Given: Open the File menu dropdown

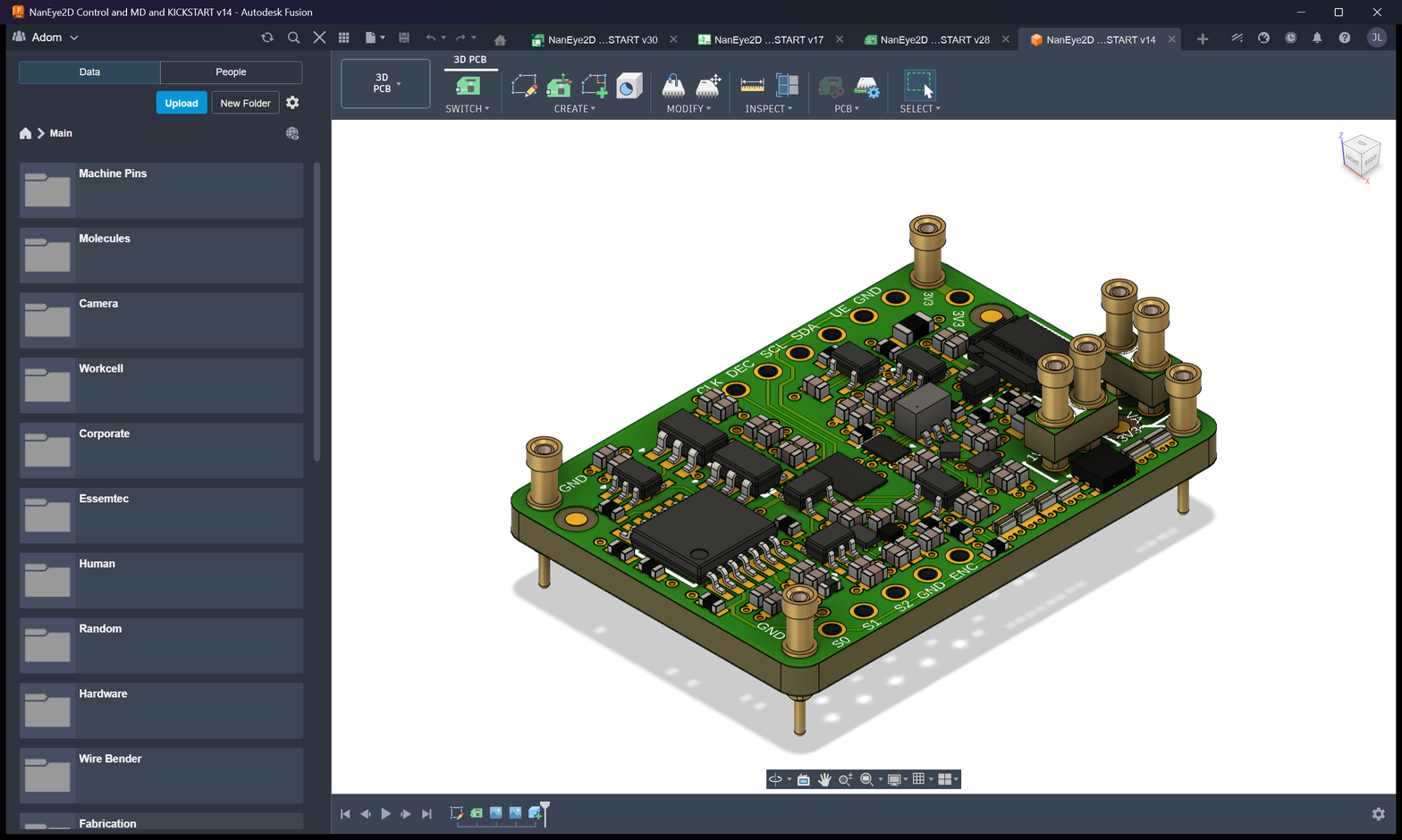Looking at the screenshot, I should point(375,38).
